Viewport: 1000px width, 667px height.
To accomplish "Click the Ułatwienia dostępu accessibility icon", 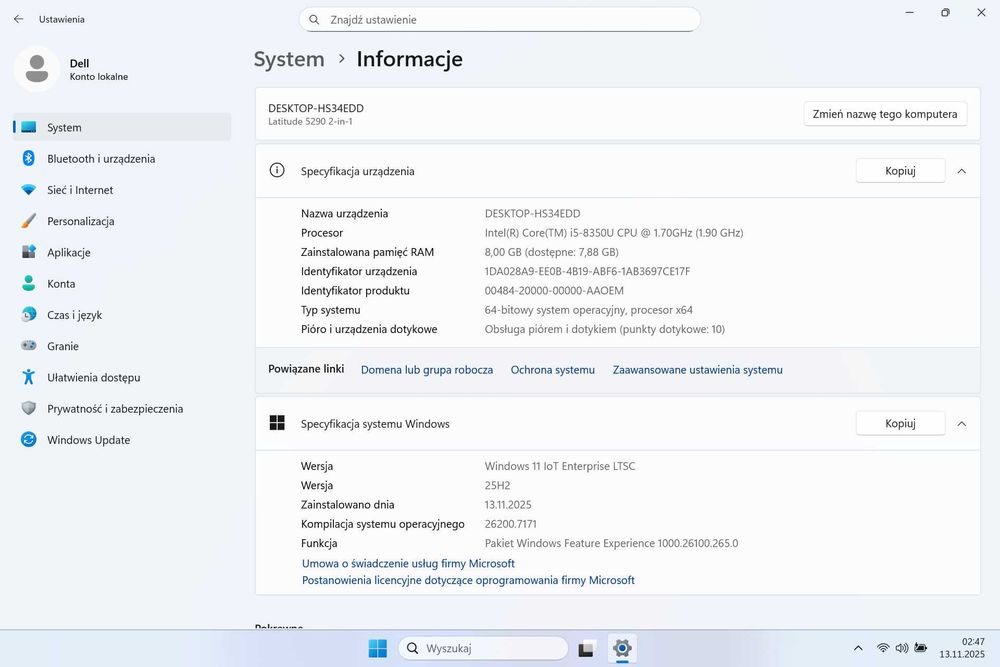I will click(x=29, y=377).
